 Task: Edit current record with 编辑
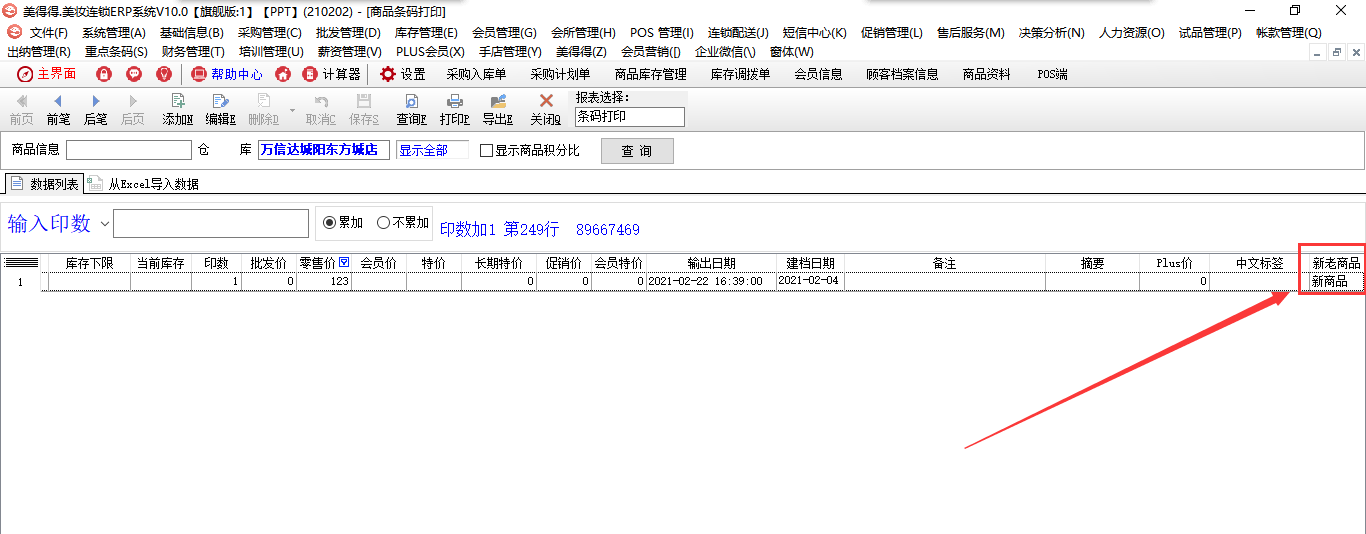click(220, 110)
